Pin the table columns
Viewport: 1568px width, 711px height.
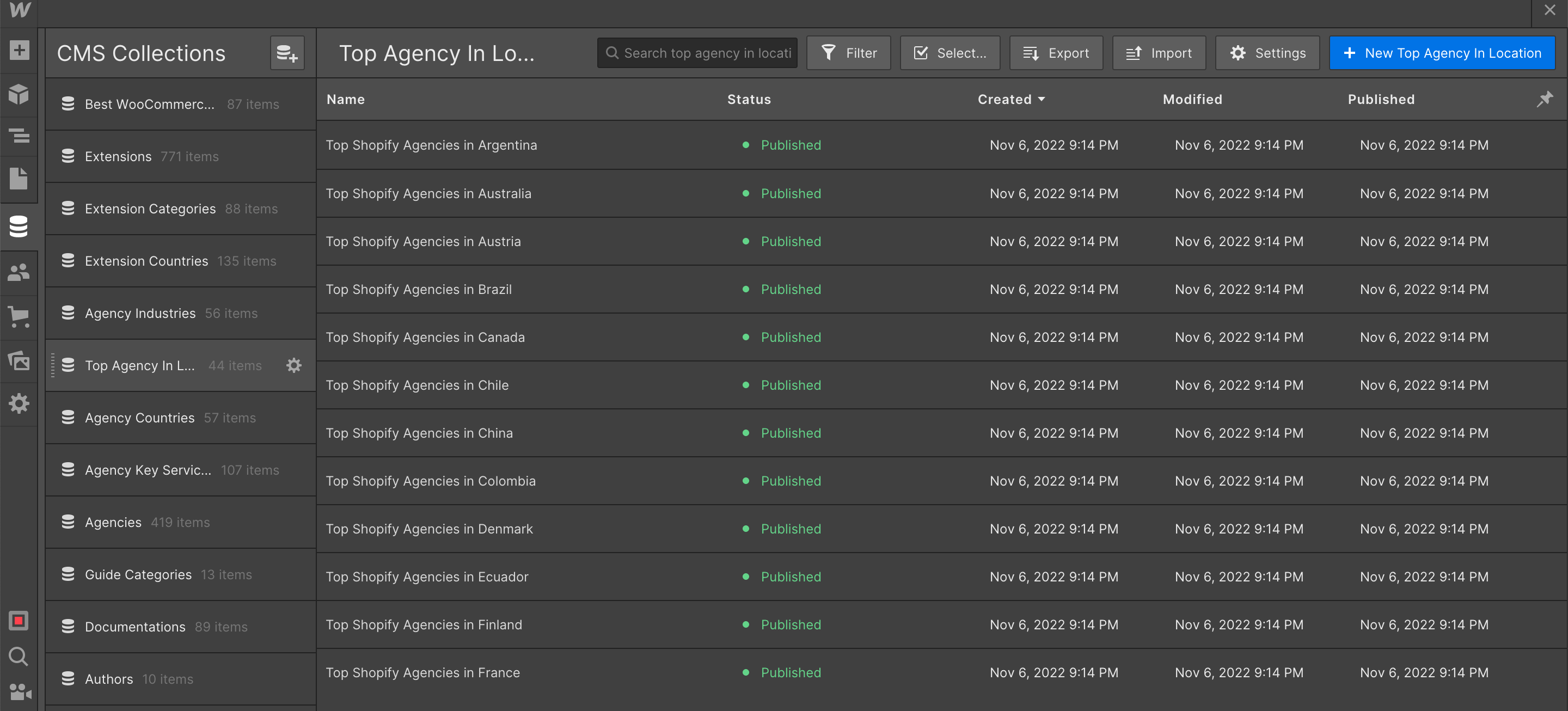[1544, 99]
